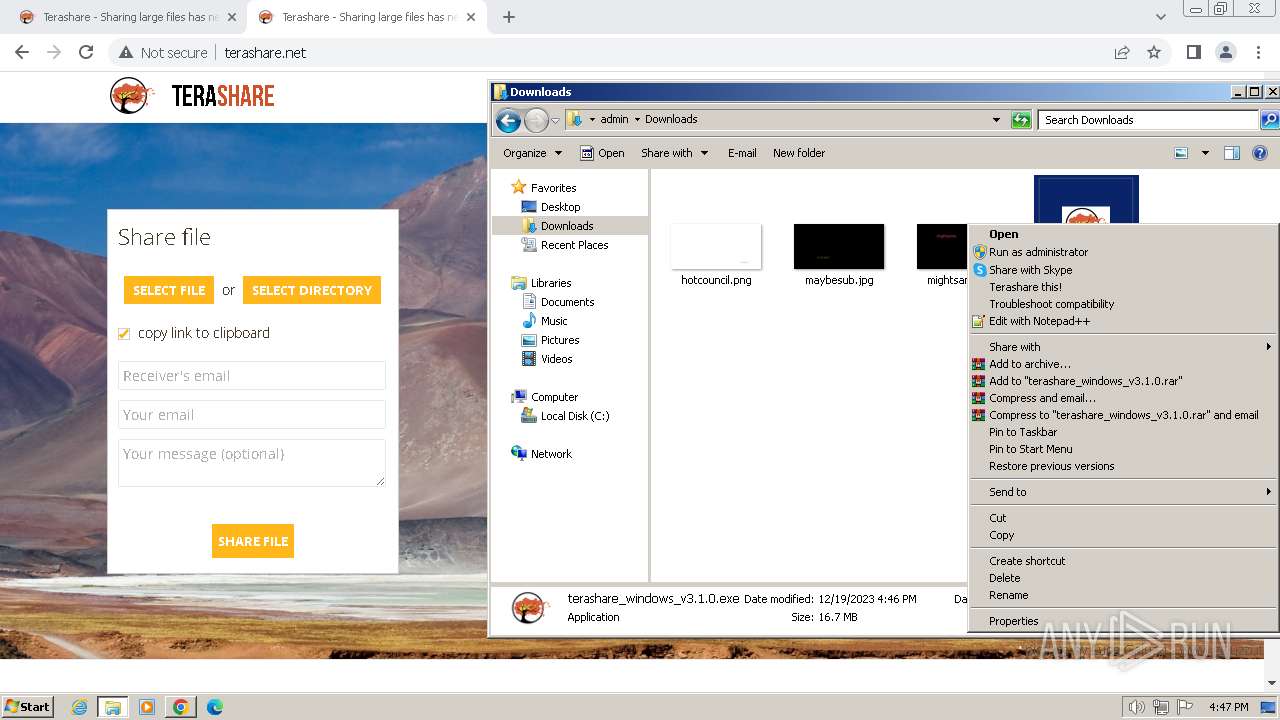Screen dimensions: 1280x720
Task: Expand the Chrome tab search chevron
Action: click(1160, 17)
